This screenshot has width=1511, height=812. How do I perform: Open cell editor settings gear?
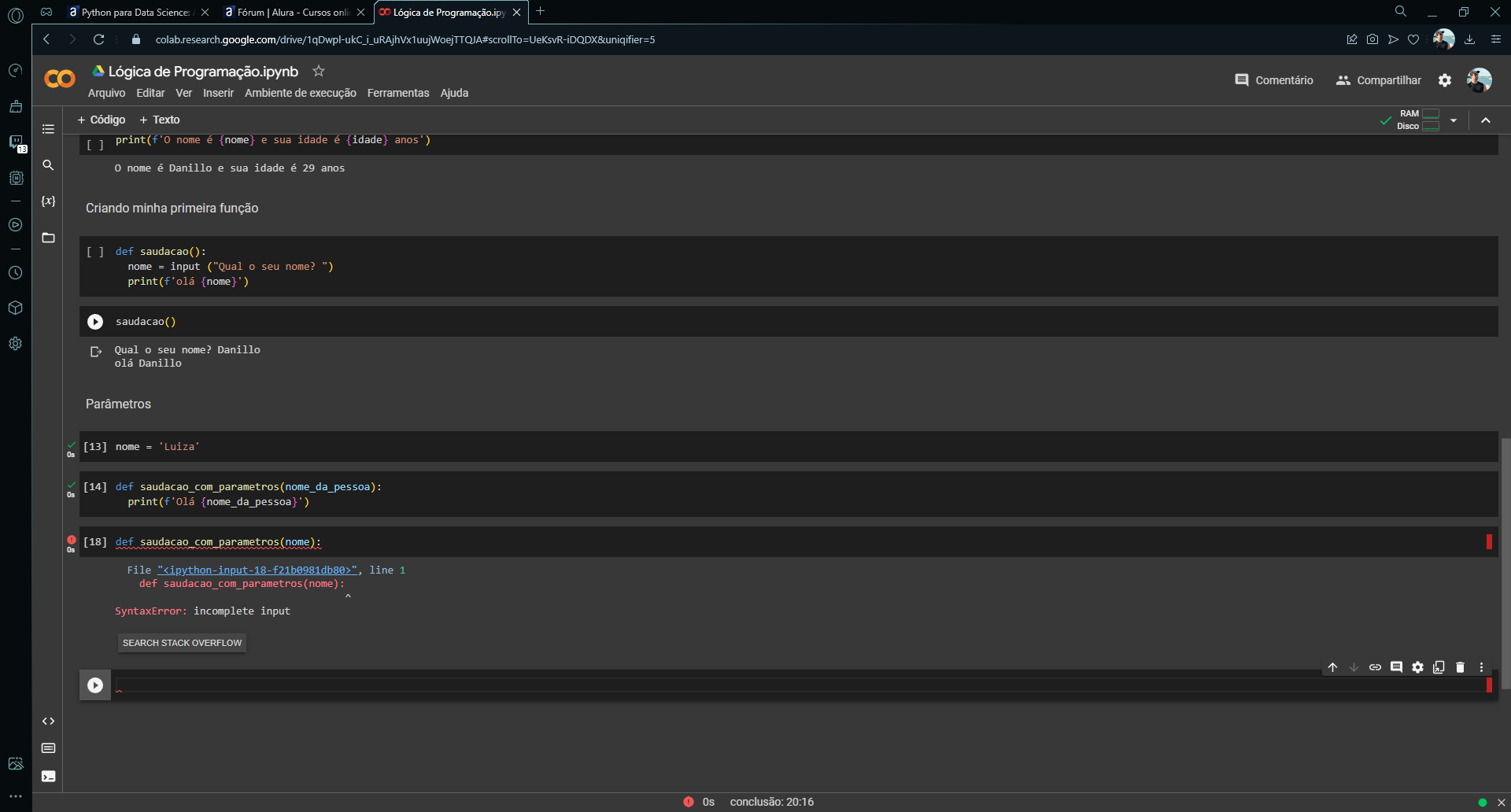1417,667
